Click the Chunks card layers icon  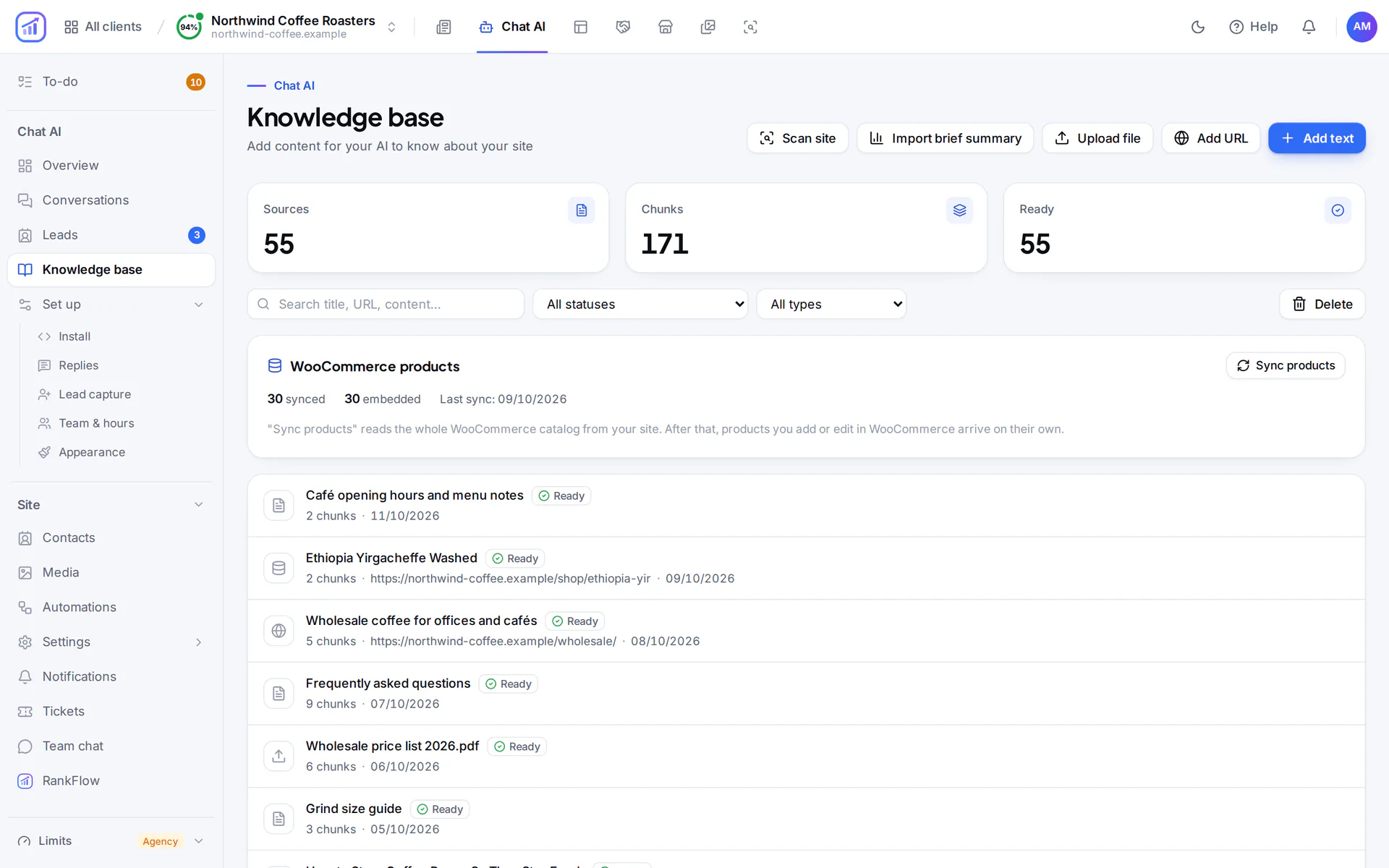tap(959, 210)
